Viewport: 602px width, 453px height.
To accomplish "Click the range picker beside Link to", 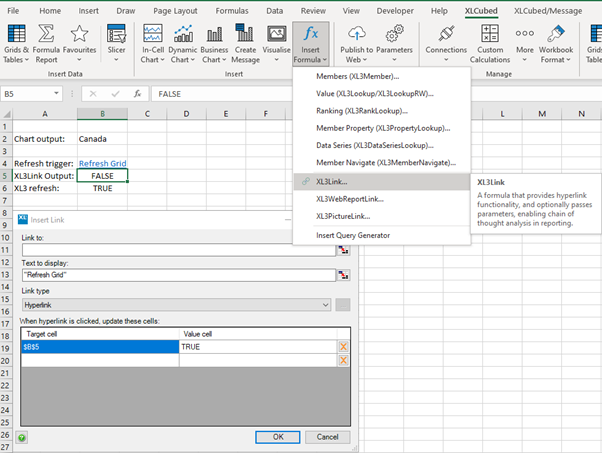I will click(344, 249).
